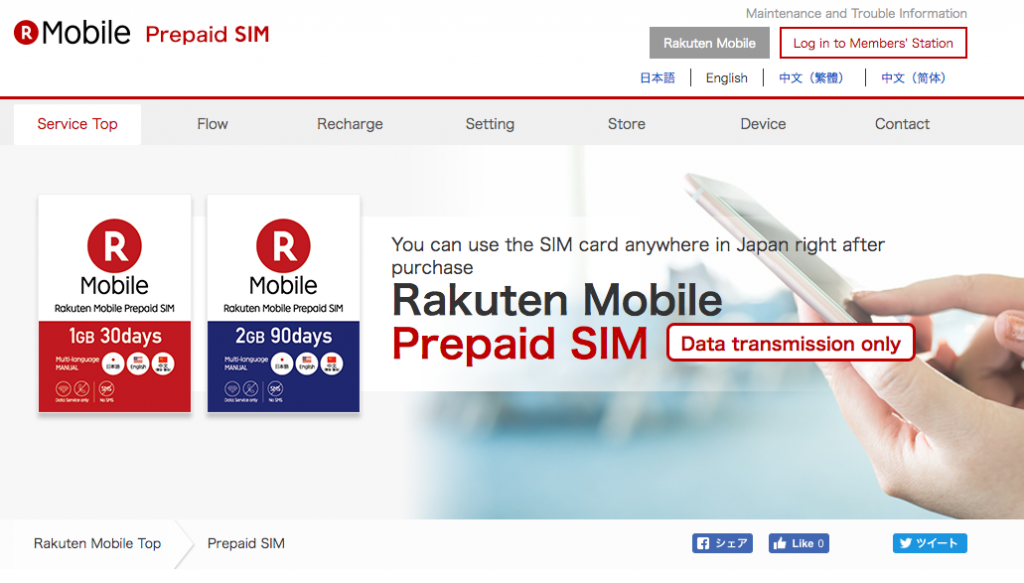The image size is (1024, 583).
Task: Switch to the Recharge tab
Action: tap(350, 124)
